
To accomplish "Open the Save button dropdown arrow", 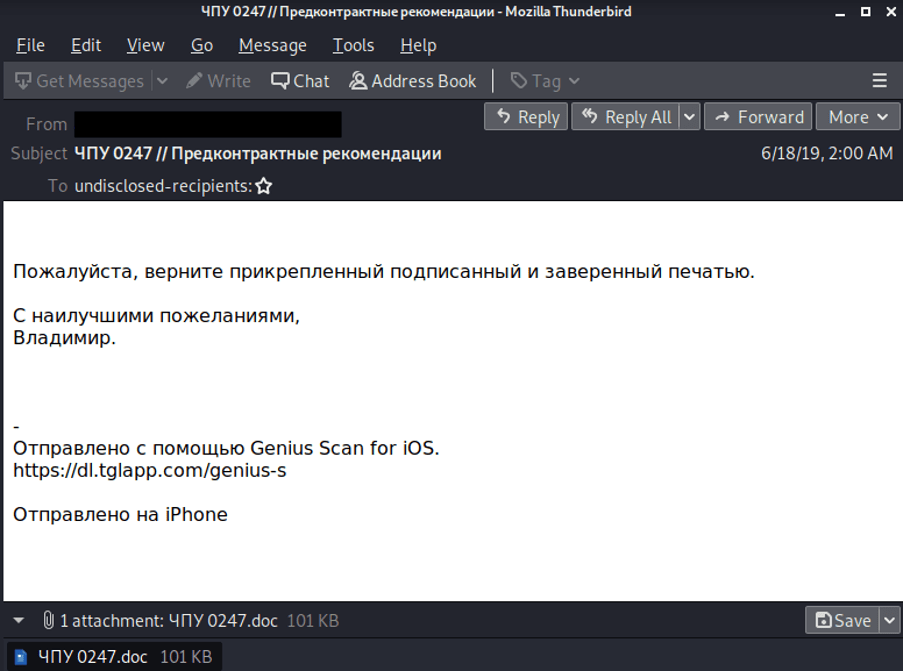I will point(891,620).
